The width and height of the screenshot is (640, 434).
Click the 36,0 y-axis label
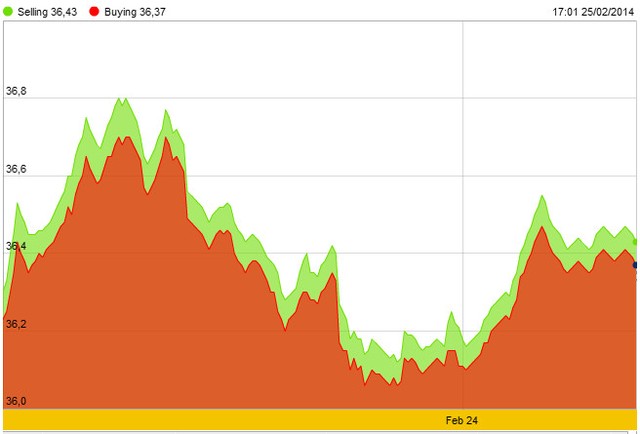16,401
